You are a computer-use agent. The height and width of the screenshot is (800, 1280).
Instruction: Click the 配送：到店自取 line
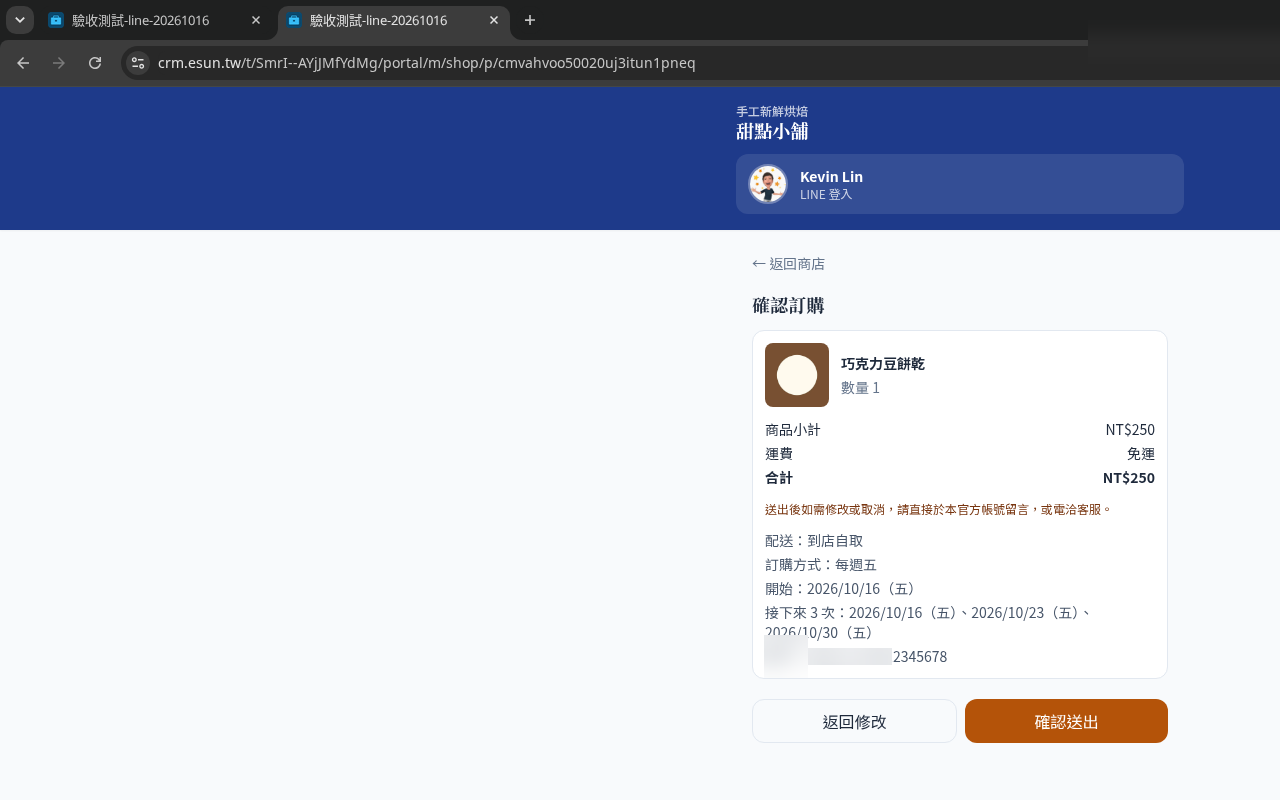pyautogui.click(x=814, y=541)
